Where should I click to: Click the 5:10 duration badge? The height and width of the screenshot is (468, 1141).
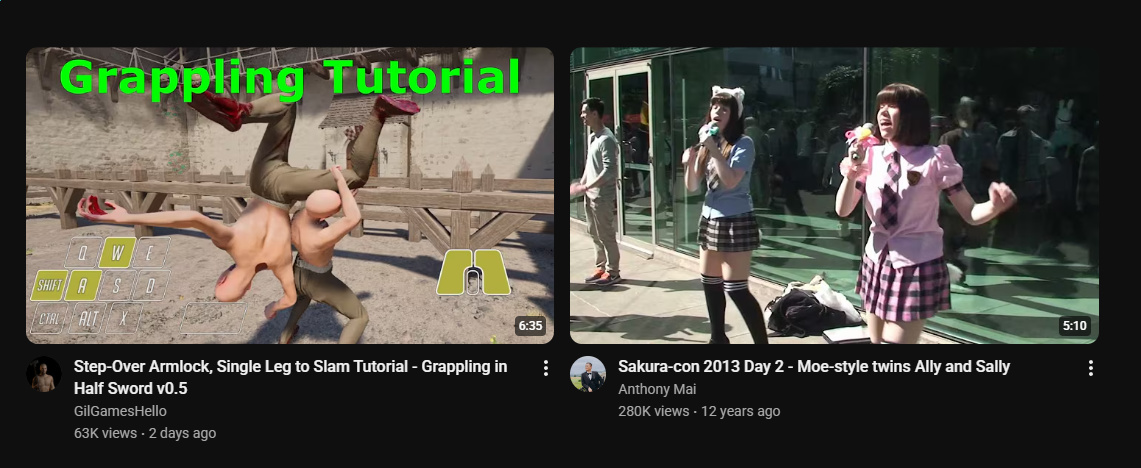point(1075,325)
